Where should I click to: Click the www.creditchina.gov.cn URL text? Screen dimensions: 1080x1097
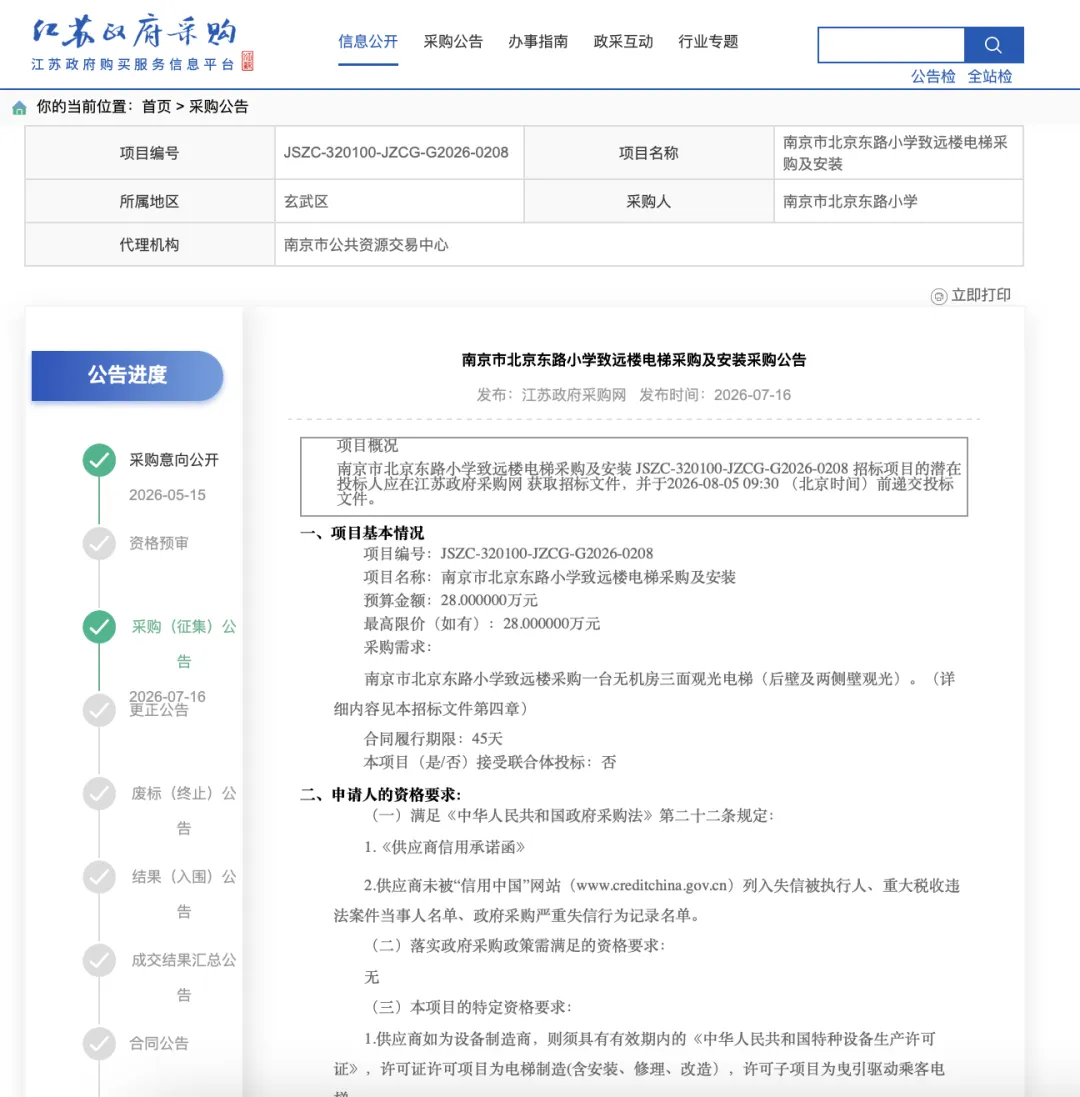tap(652, 886)
